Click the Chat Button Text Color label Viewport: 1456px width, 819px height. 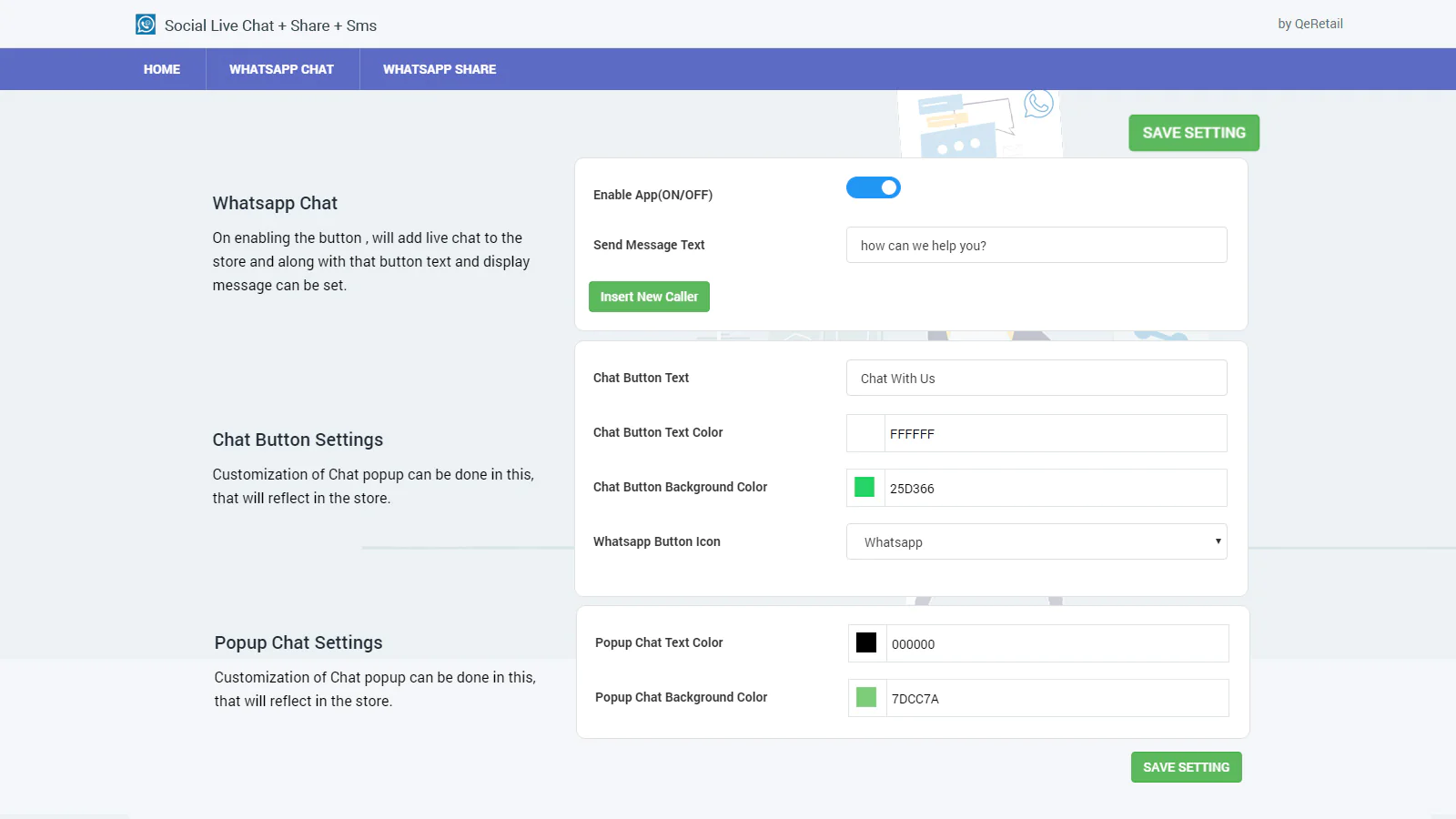click(658, 432)
